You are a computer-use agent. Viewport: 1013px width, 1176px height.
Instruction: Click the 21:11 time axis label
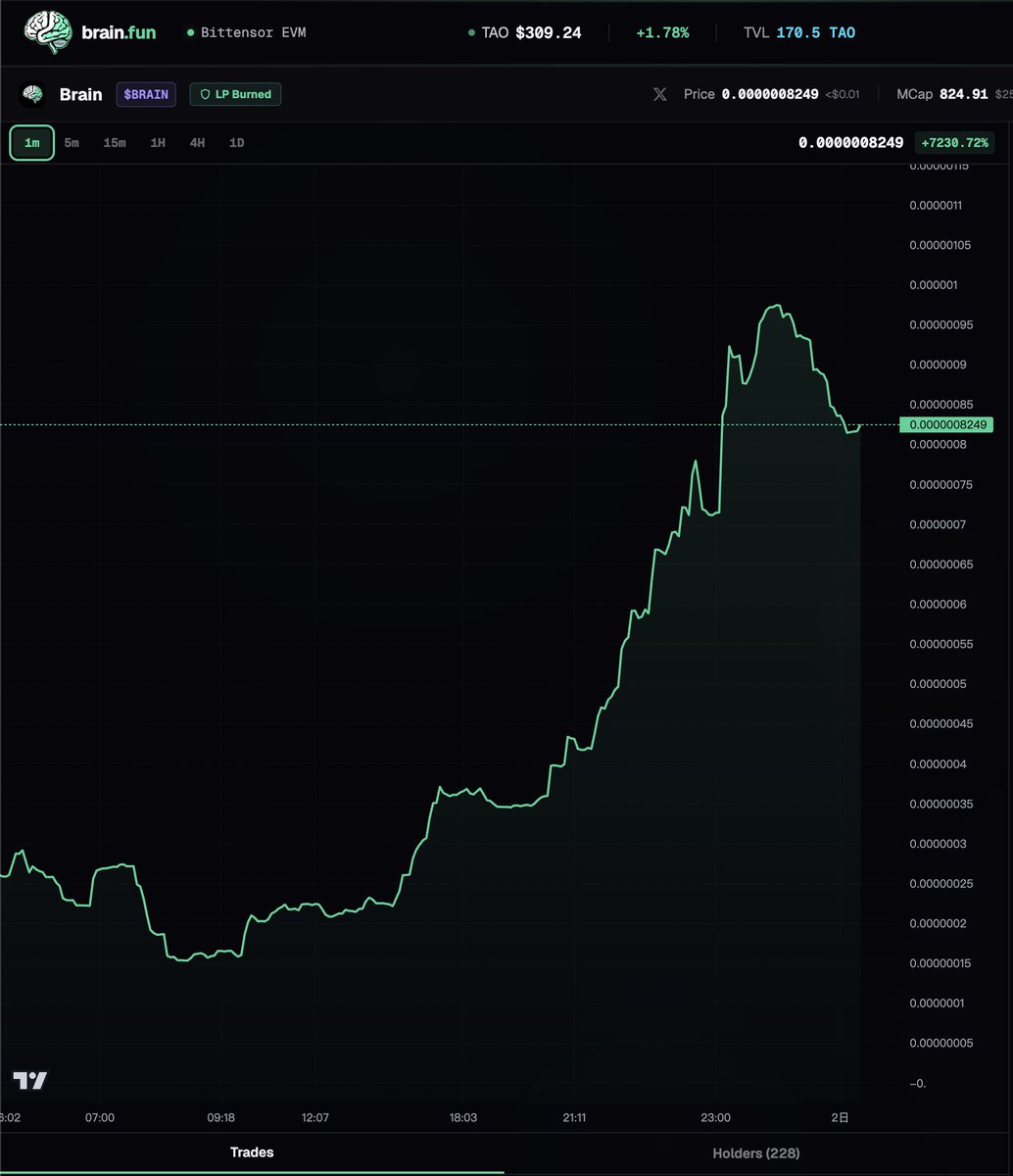[x=575, y=1118]
